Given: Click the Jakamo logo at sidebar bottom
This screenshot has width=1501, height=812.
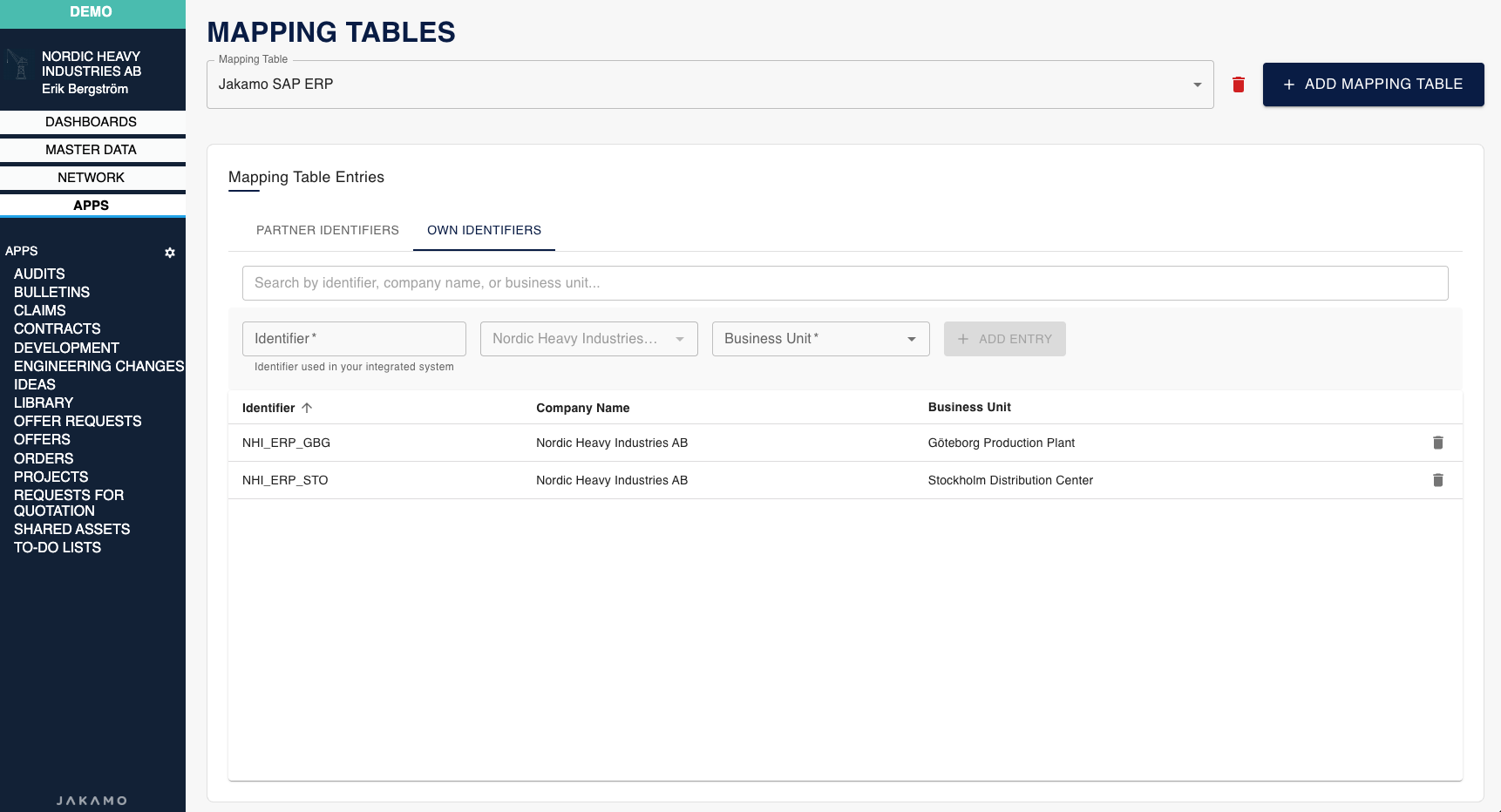Looking at the screenshot, I should [92, 800].
